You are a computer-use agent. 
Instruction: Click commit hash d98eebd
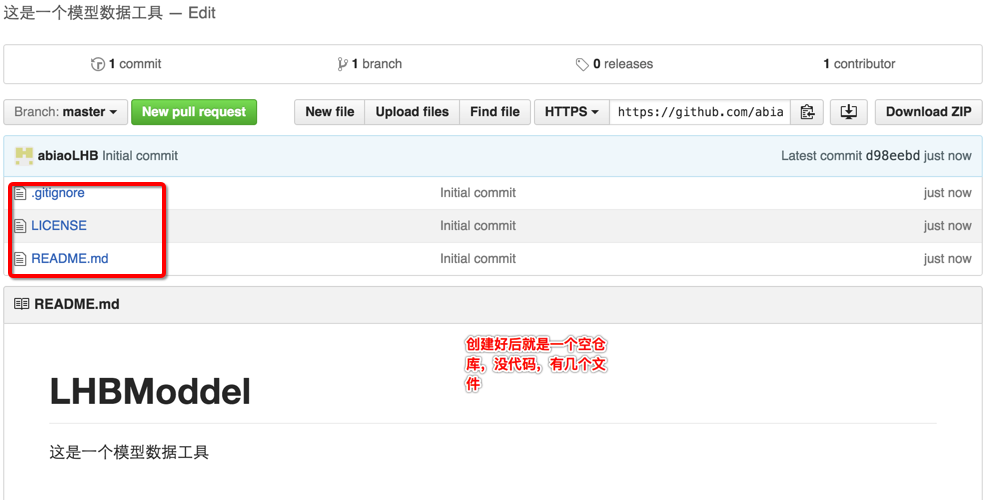point(892,156)
